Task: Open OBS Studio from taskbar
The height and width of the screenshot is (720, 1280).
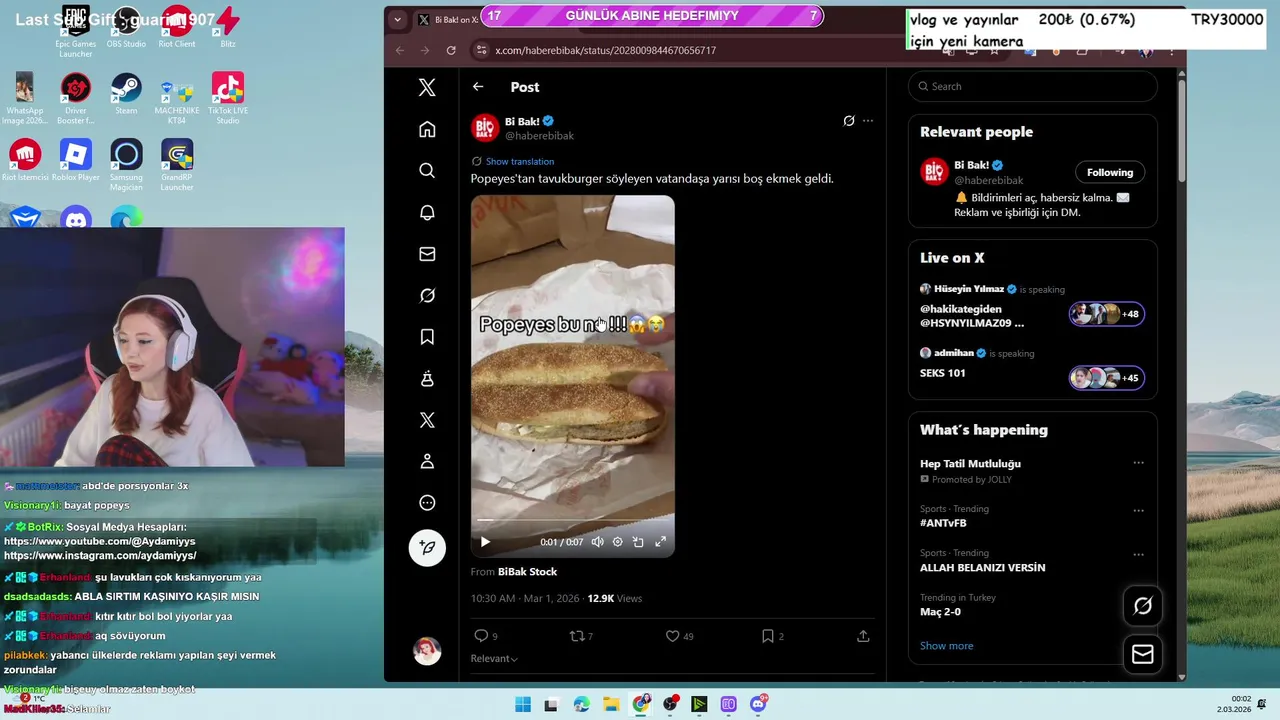Action: (670, 704)
